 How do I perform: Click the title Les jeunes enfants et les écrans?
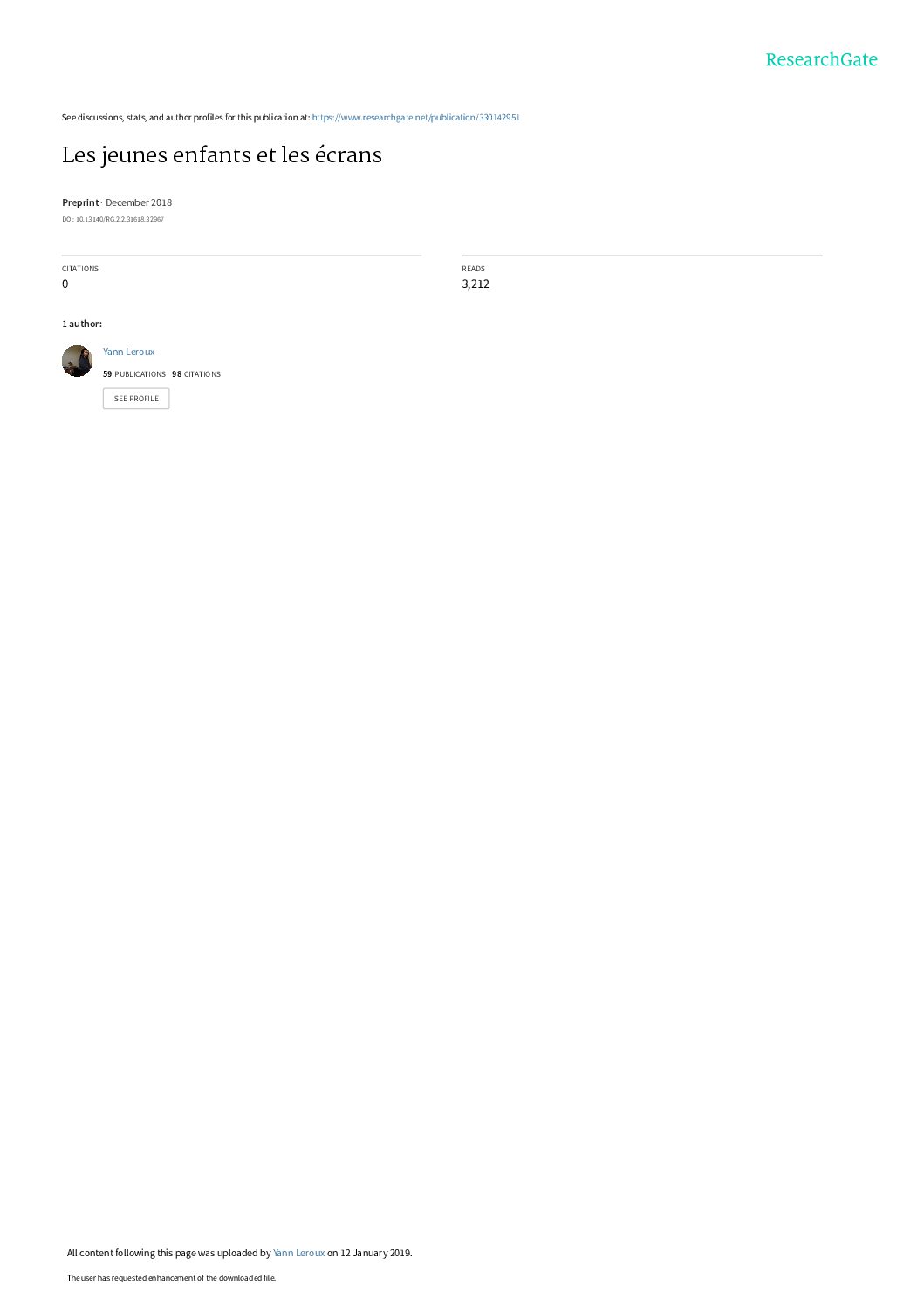click(222, 155)
